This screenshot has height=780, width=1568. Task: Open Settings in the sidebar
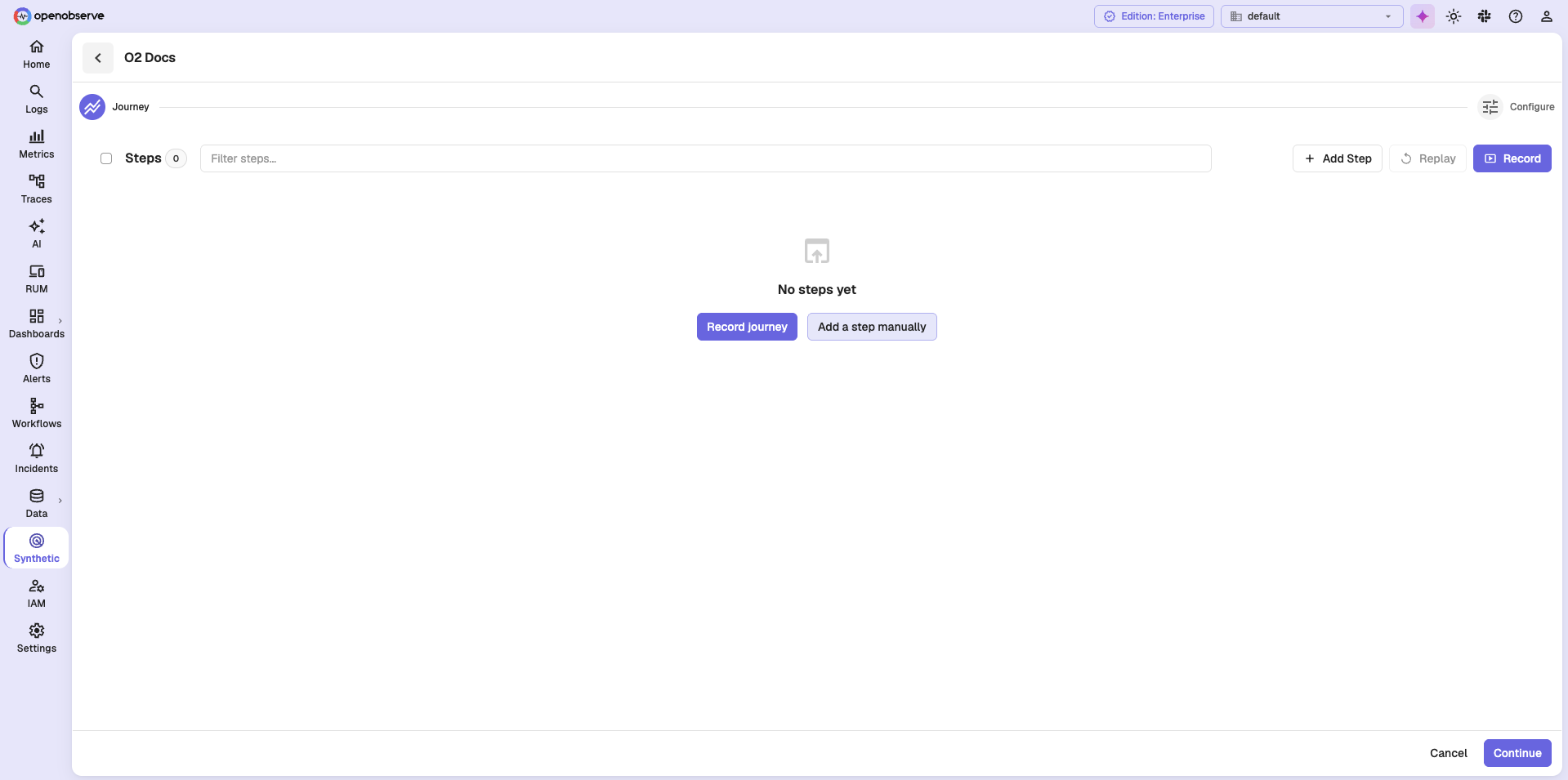pyautogui.click(x=36, y=639)
